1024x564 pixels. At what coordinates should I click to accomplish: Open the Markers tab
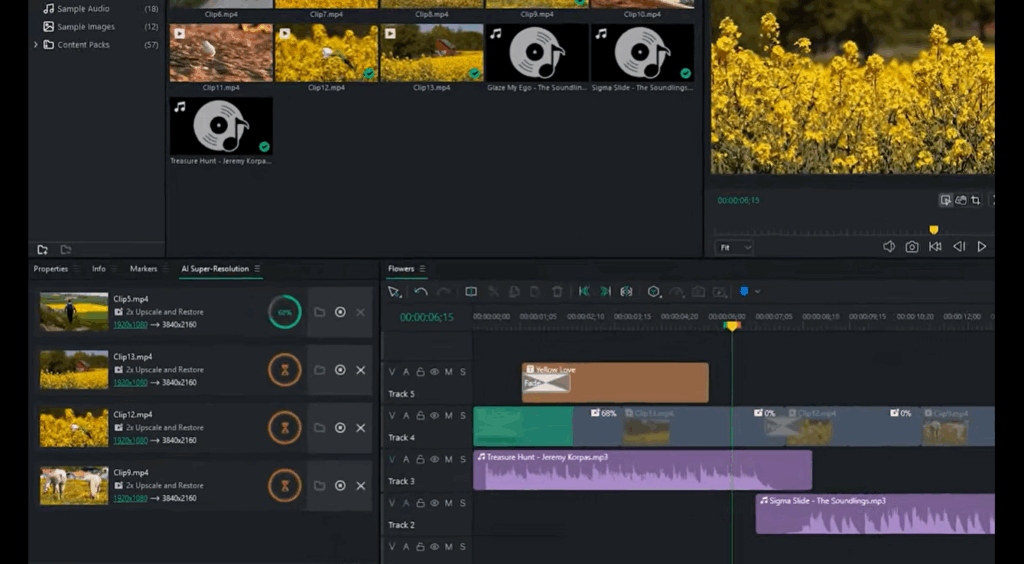pyautogui.click(x=143, y=269)
